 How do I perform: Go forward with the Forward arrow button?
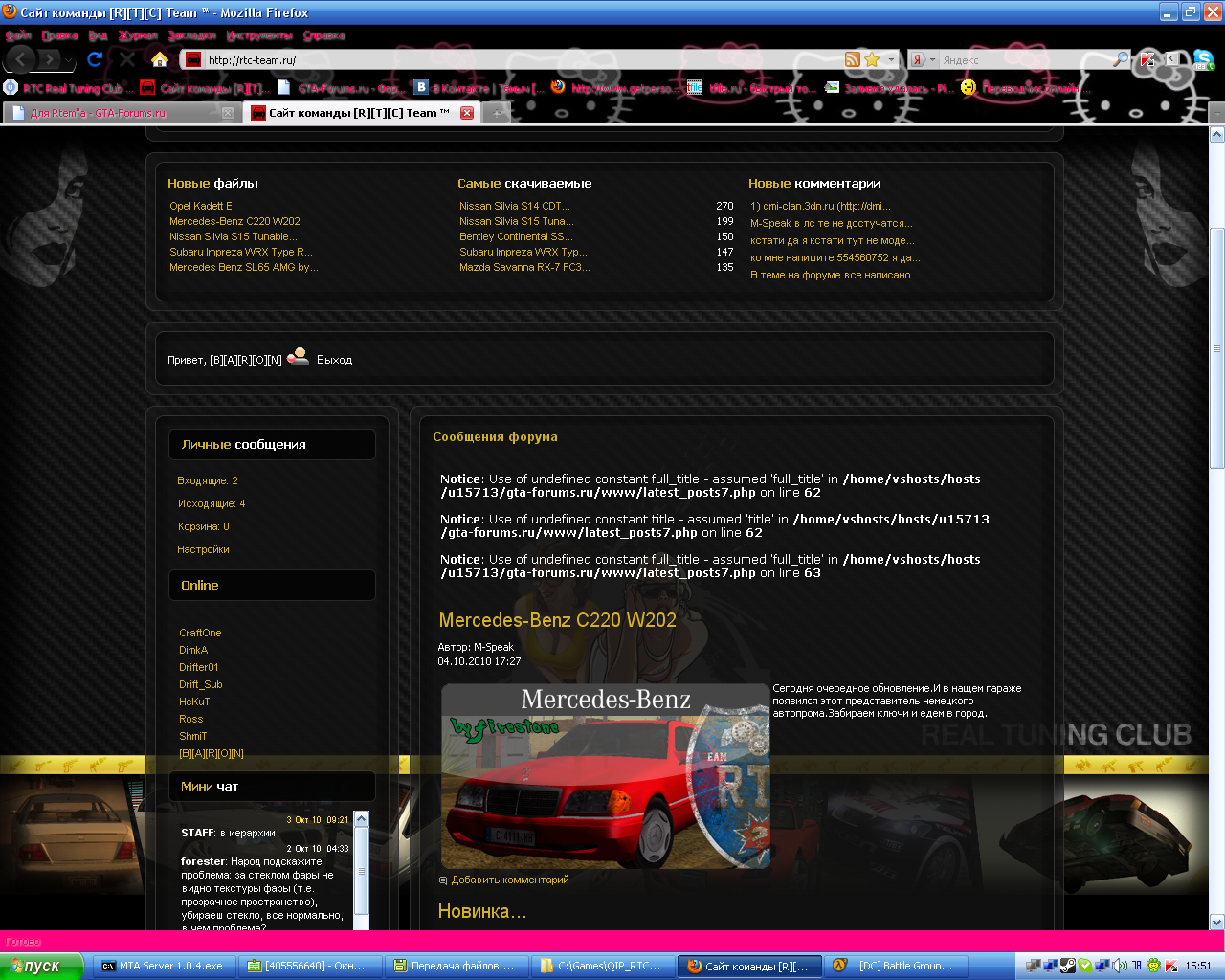(51, 60)
